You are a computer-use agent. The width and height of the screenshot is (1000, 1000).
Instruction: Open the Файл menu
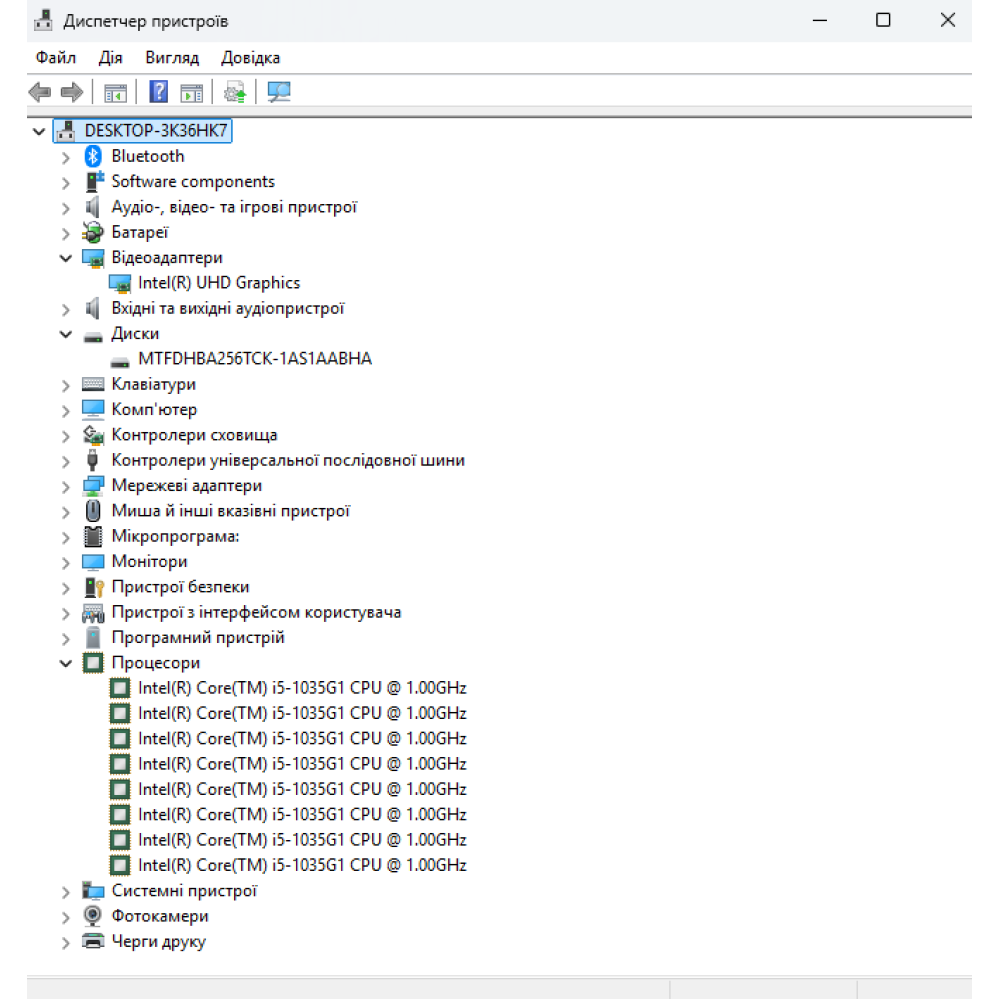tap(56, 58)
